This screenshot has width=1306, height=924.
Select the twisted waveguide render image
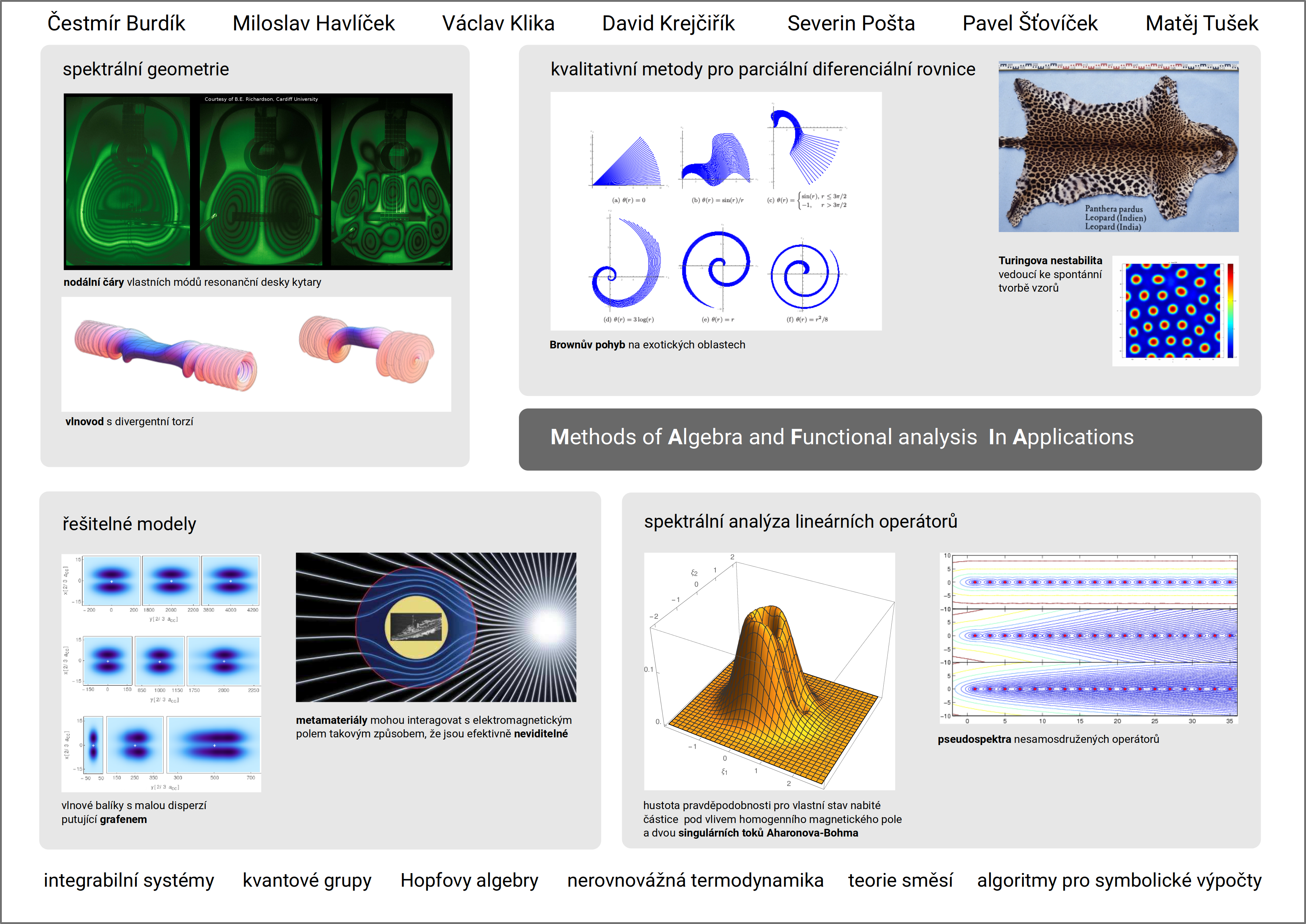(x=256, y=354)
